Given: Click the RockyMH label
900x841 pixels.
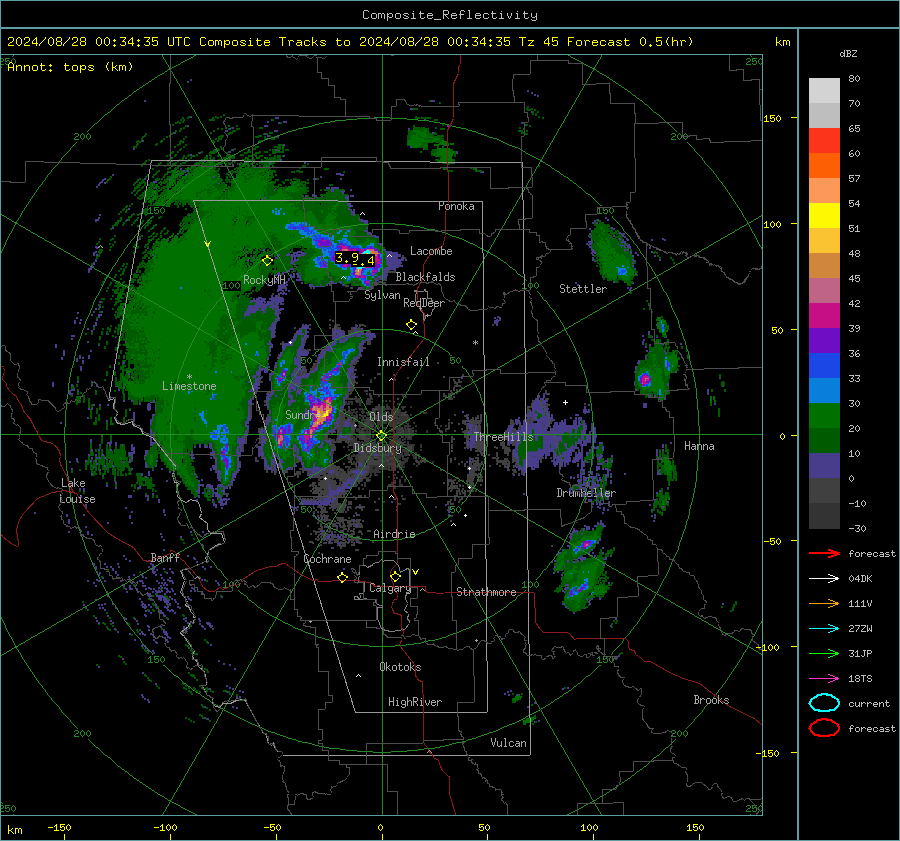Looking at the screenshot, I should click(264, 280).
